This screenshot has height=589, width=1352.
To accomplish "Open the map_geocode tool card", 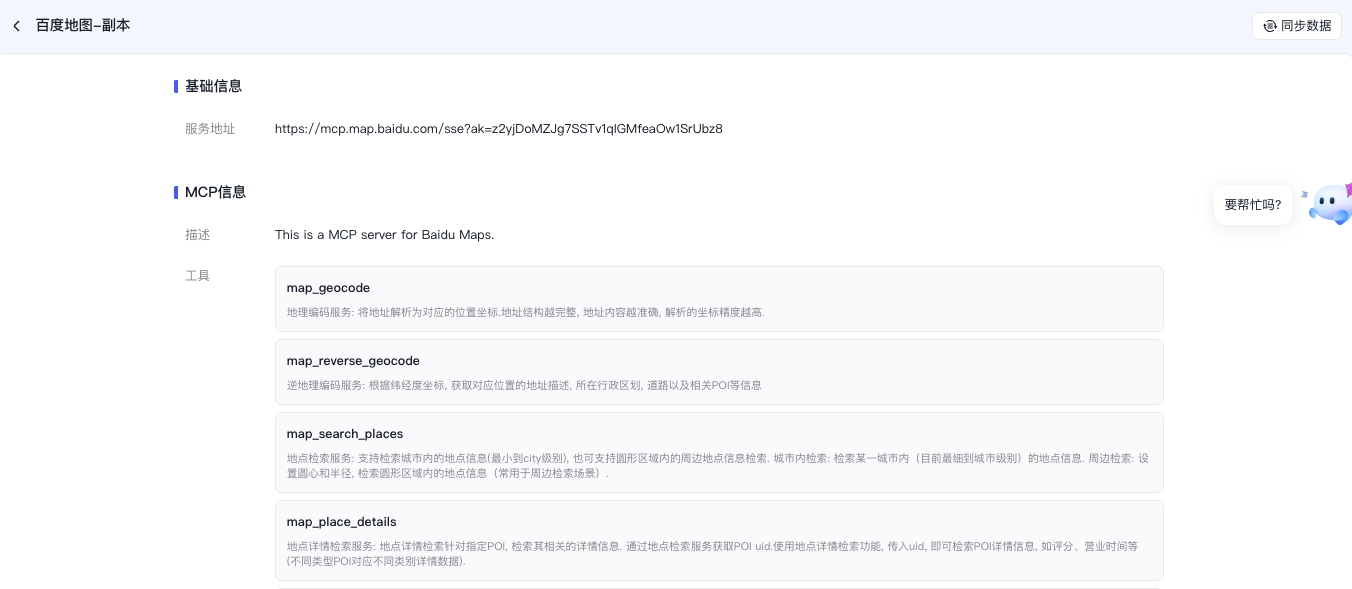I will pyautogui.click(x=719, y=299).
